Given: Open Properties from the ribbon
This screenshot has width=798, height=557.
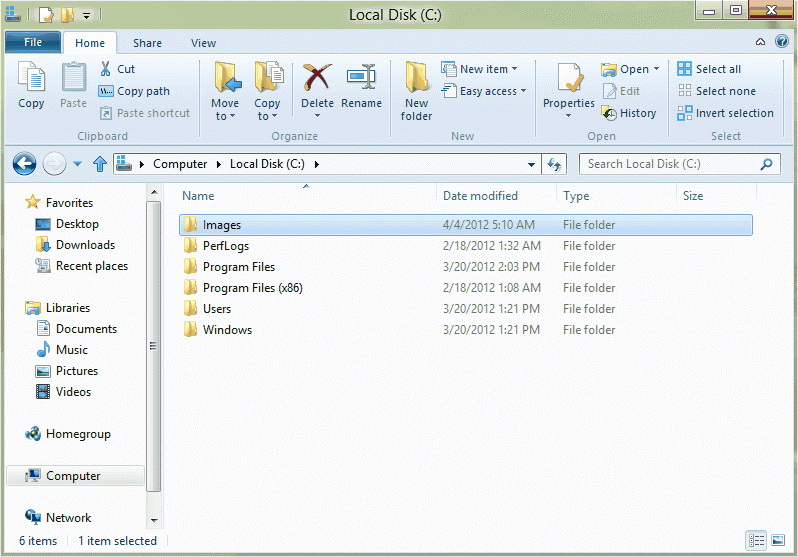Looking at the screenshot, I should point(569,78).
